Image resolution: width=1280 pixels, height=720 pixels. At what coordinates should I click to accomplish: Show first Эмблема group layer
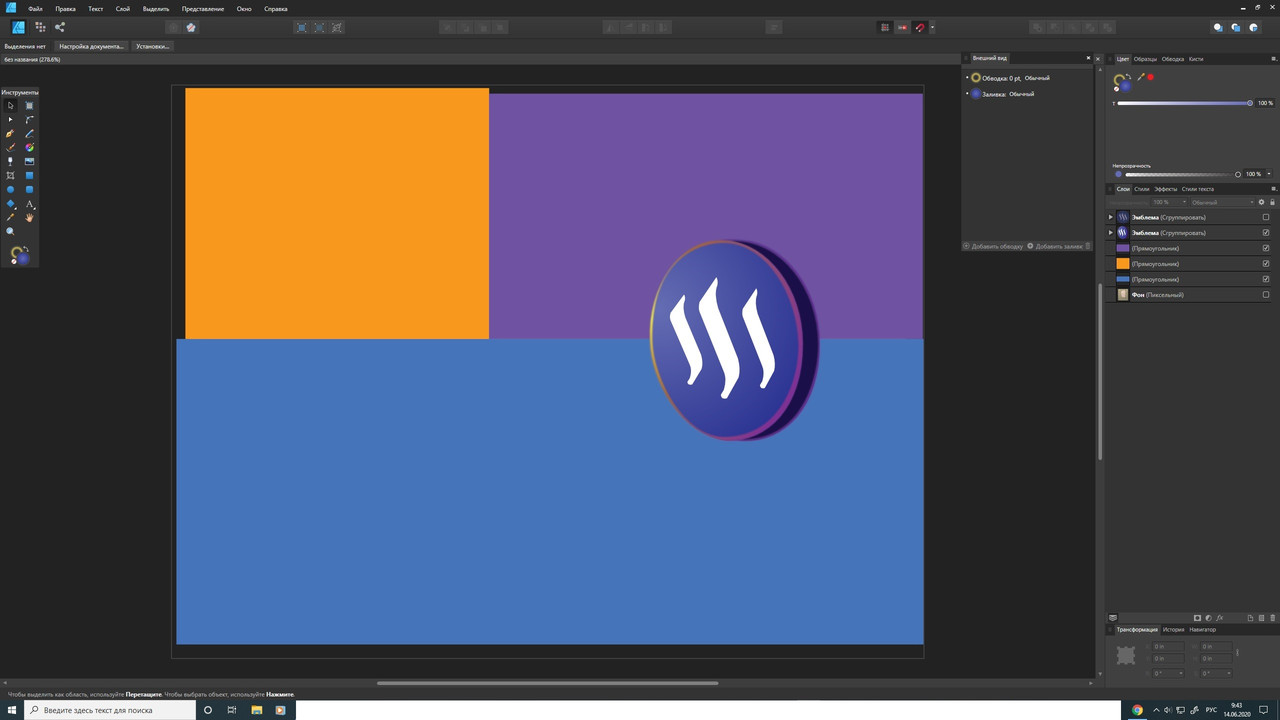(1266, 217)
